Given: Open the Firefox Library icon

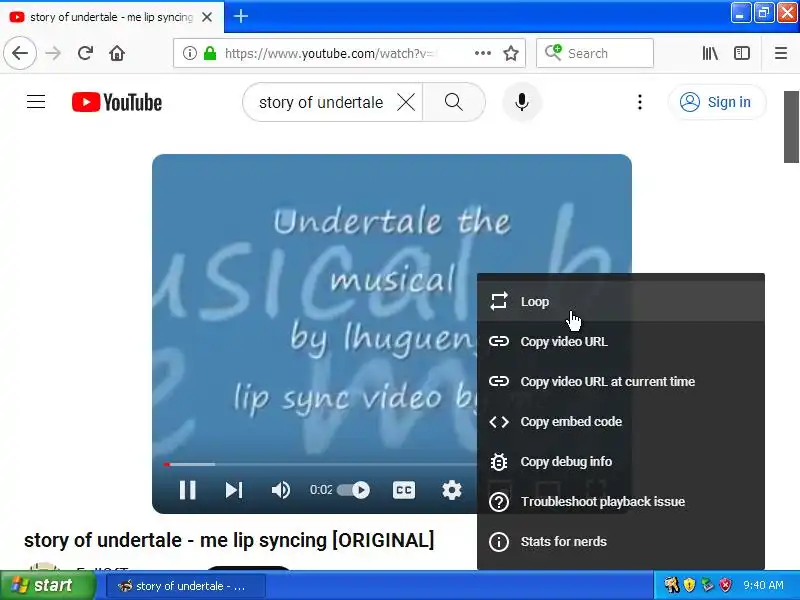Looking at the screenshot, I should (710, 53).
